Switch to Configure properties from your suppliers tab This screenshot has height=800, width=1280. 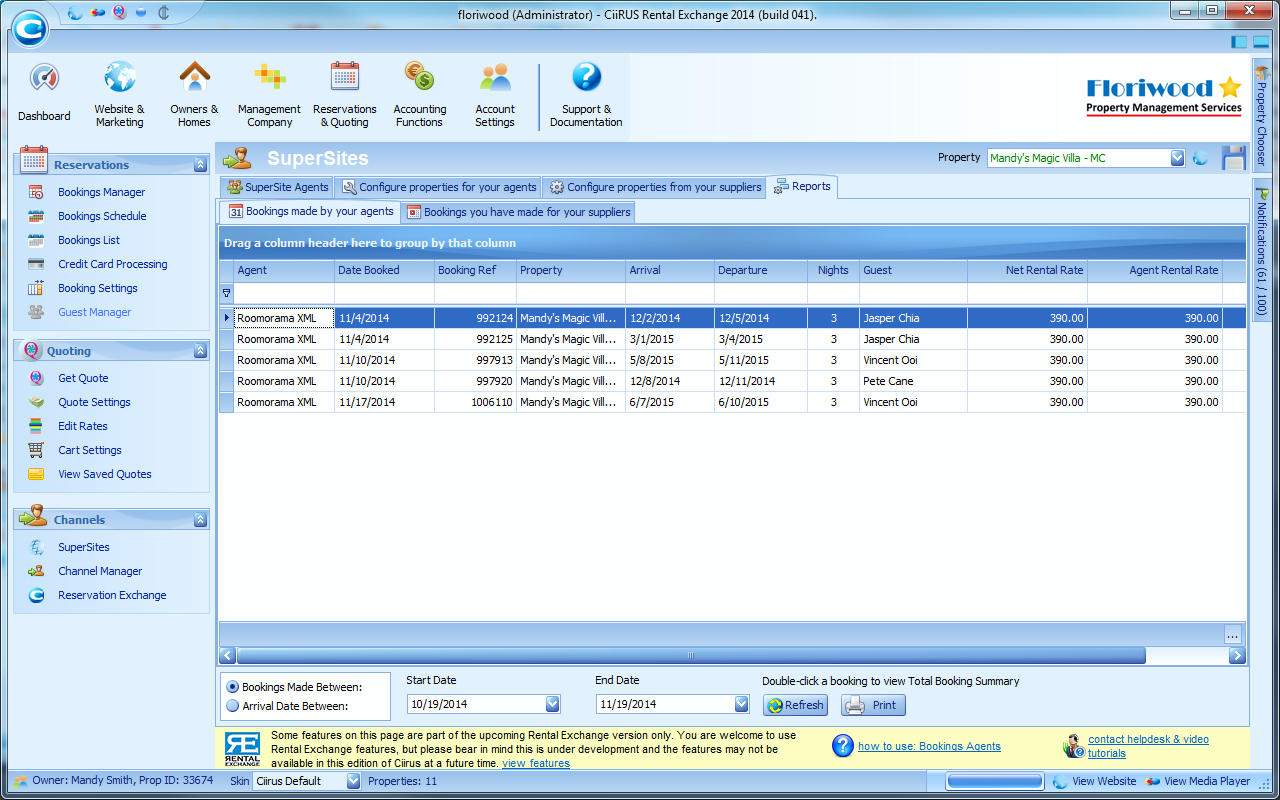(x=655, y=187)
